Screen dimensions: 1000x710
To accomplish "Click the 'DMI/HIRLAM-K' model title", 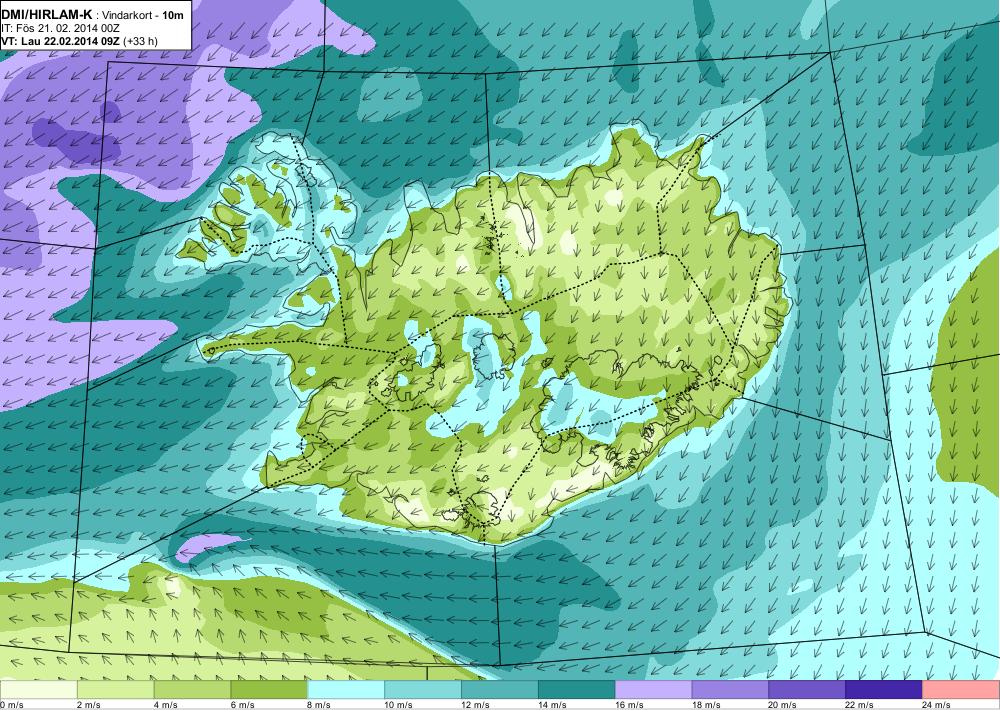I will (46, 15).
